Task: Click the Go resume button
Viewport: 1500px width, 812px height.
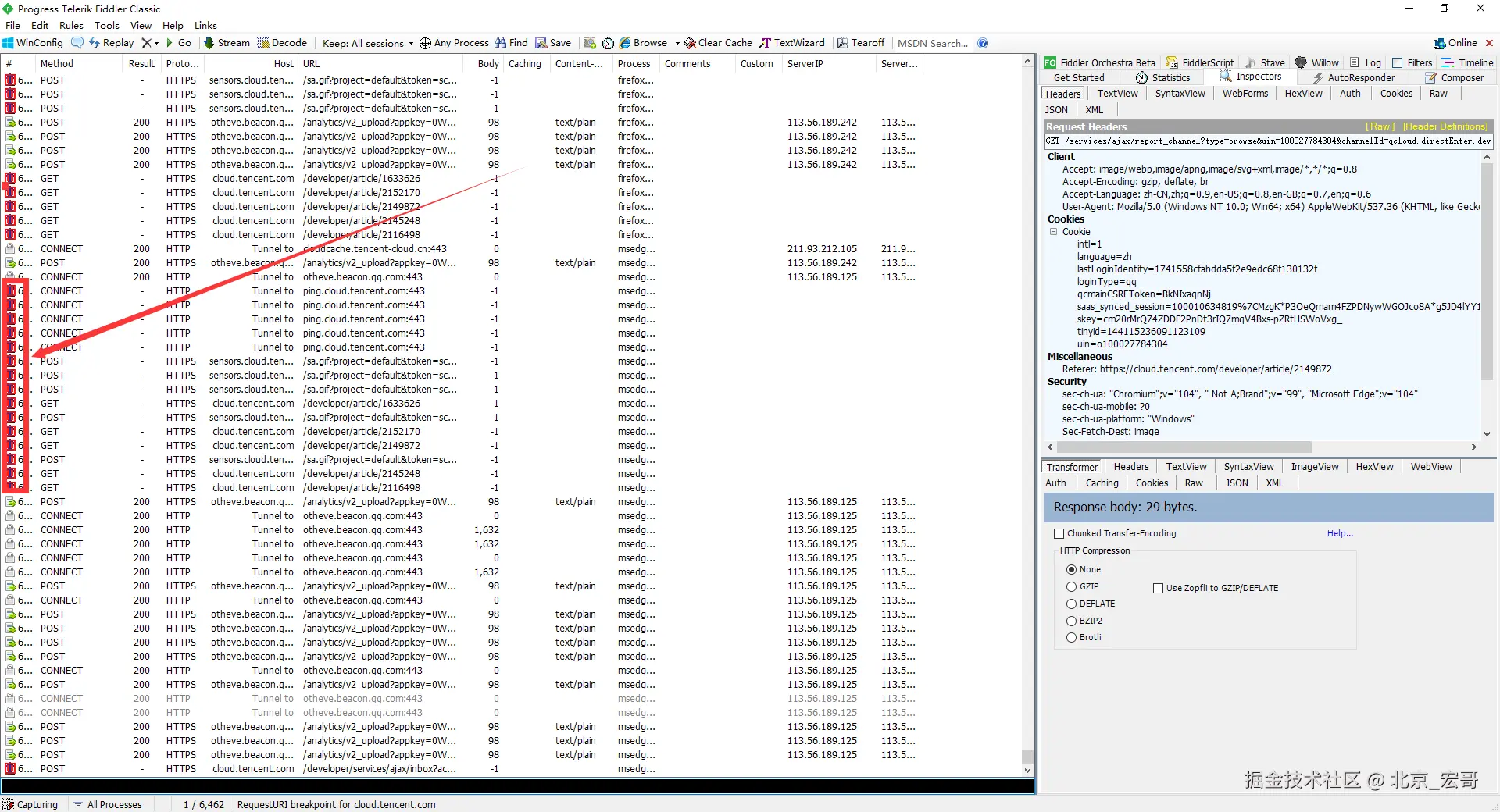Action: tap(179, 43)
